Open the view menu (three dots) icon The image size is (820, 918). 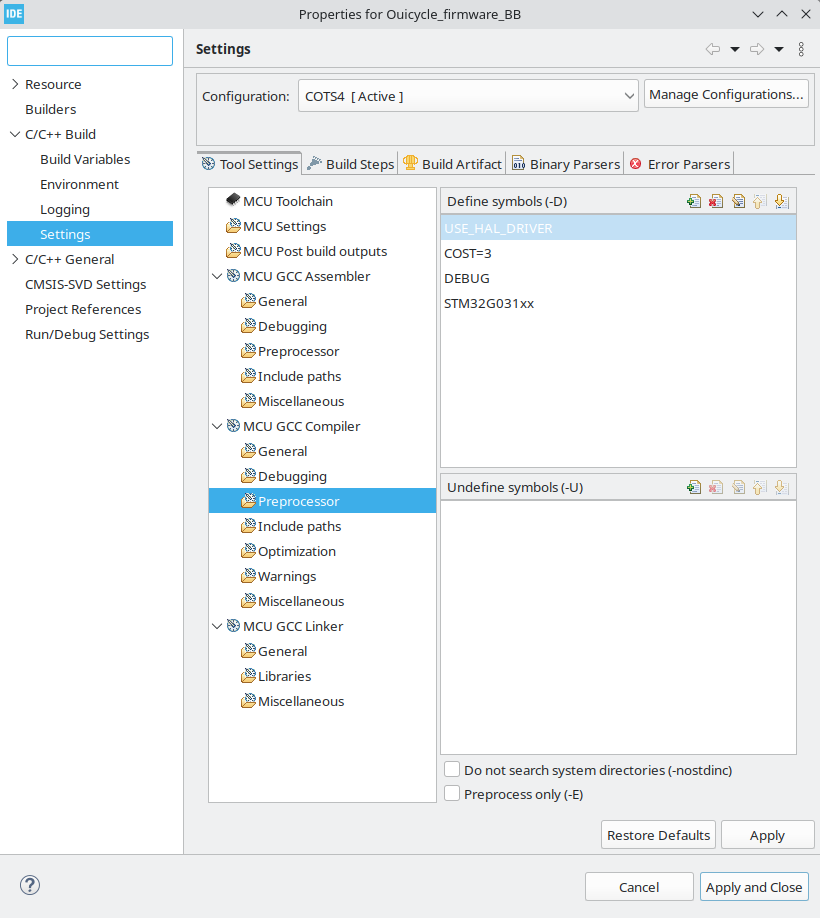801,49
